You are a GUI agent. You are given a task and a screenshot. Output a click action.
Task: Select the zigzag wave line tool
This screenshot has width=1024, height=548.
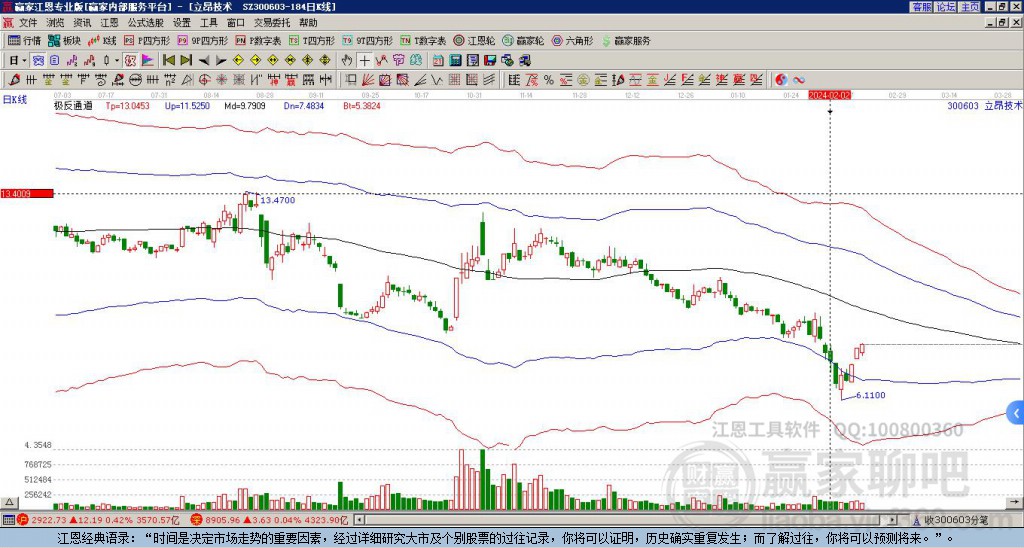[436, 80]
